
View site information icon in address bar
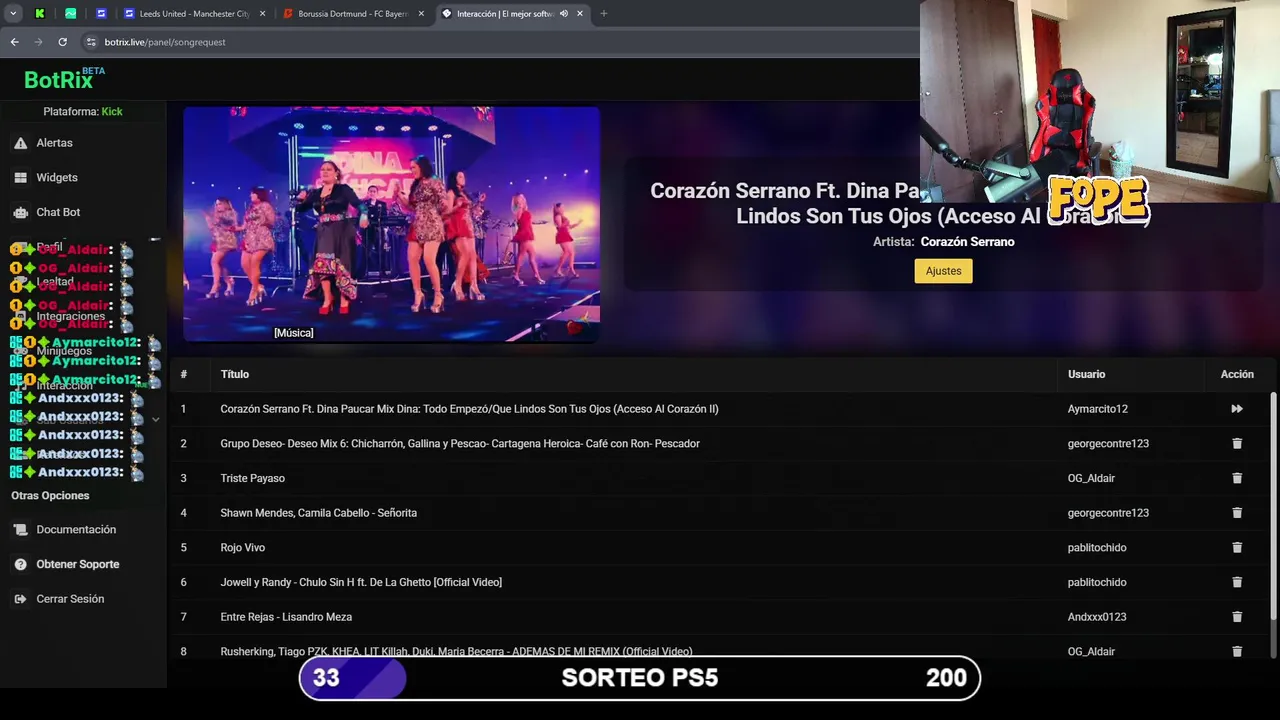91,42
